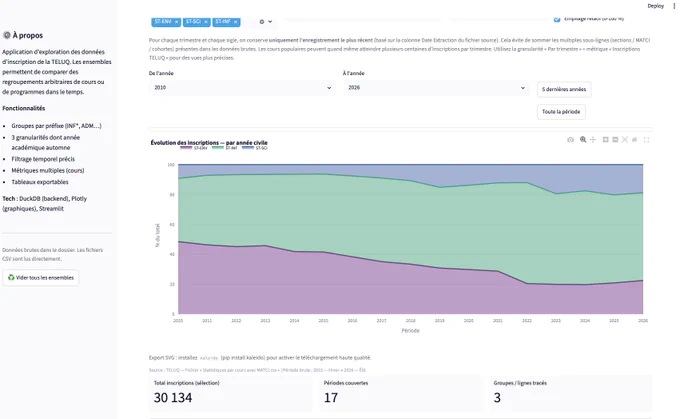The height and width of the screenshot is (419, 680).
Task: Click the 2018 x-axis tick label
Action: (x=410, y=321)
